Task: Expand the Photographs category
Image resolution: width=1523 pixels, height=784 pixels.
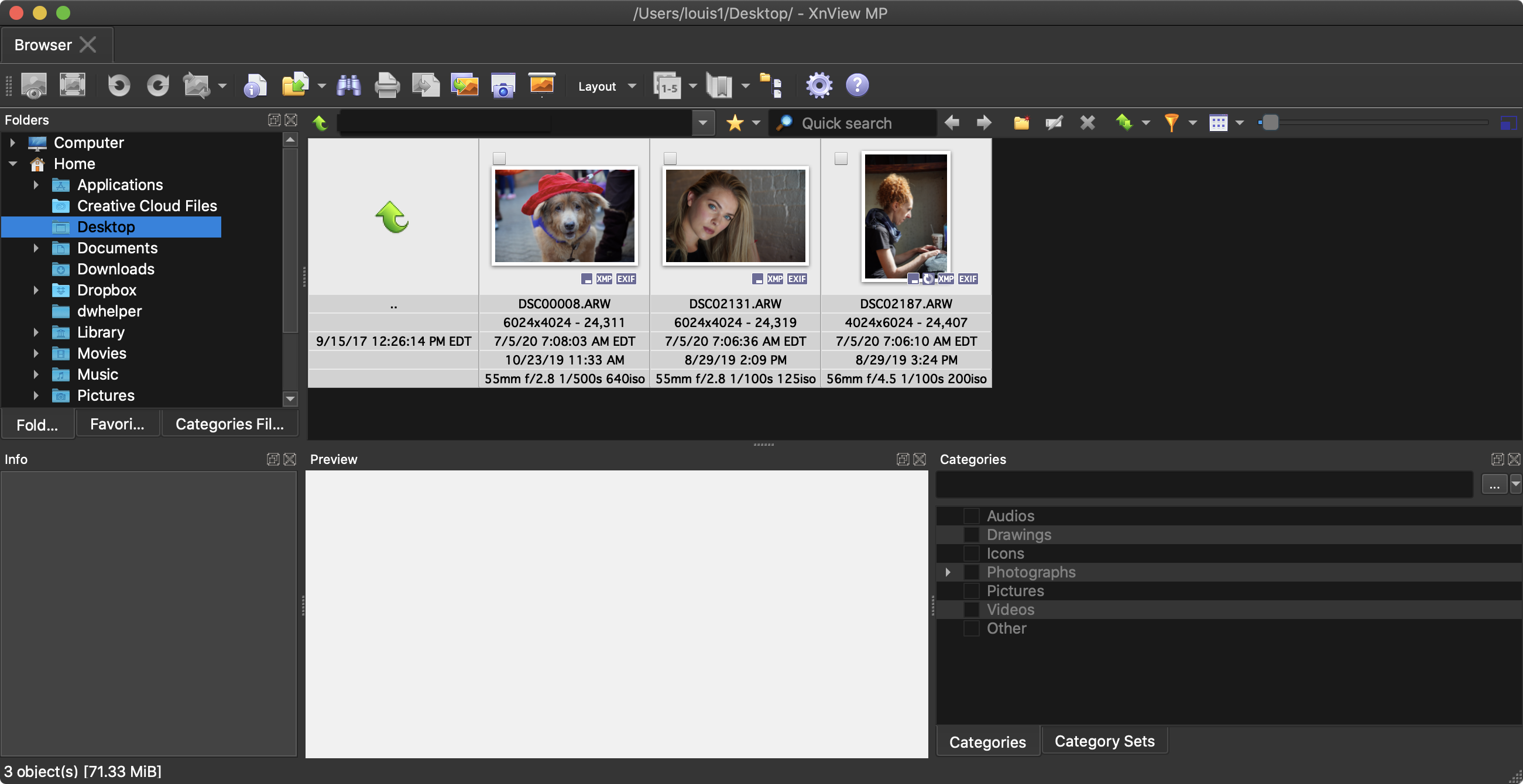Action: click(x=948, y=572)
